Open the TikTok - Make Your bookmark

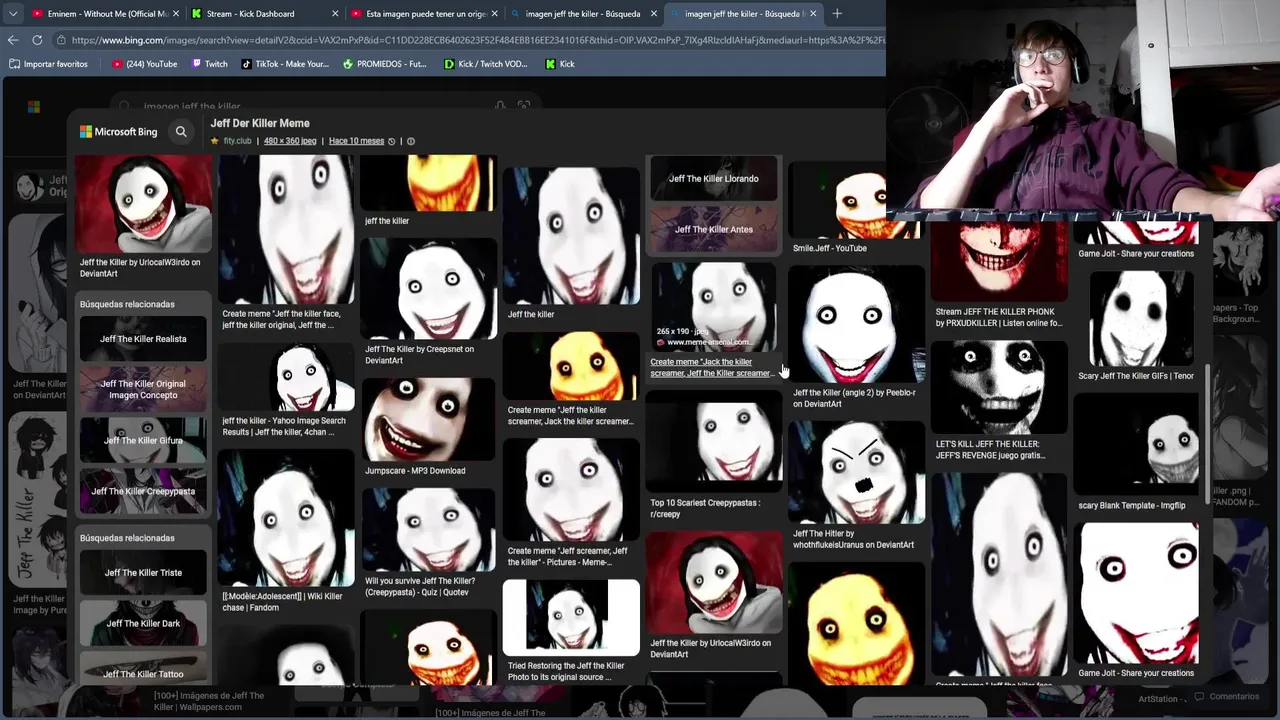(x=285, y=64)
